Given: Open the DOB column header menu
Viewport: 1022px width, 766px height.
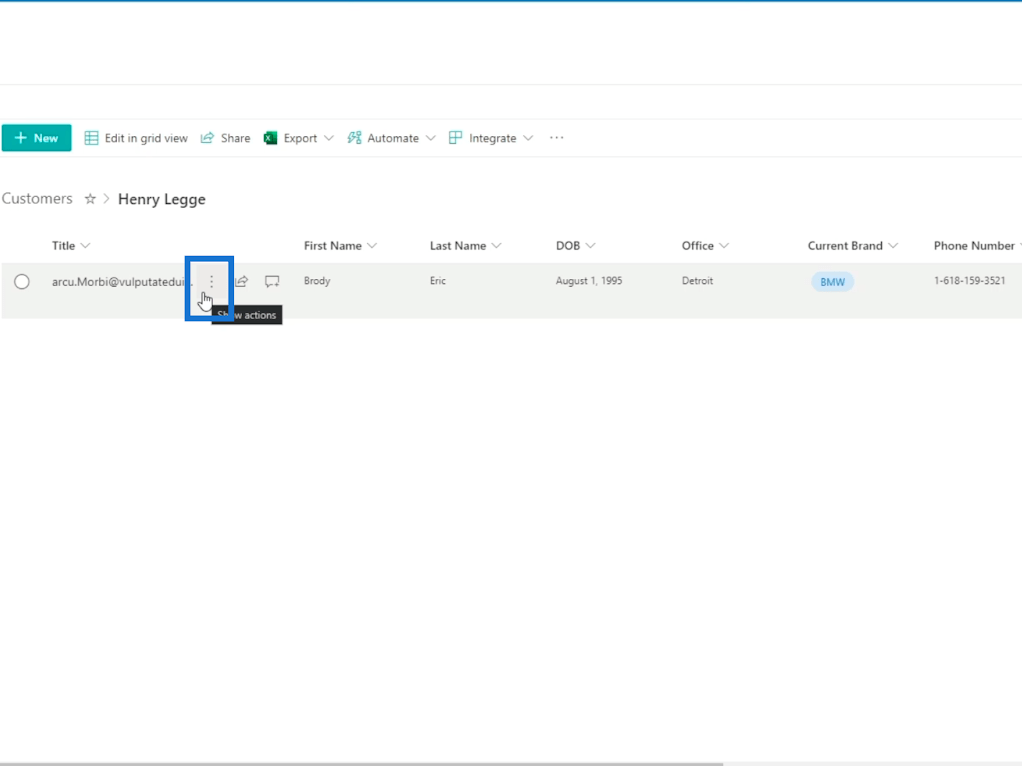Looking at the screenshot, I should click(x=576, y=246).
